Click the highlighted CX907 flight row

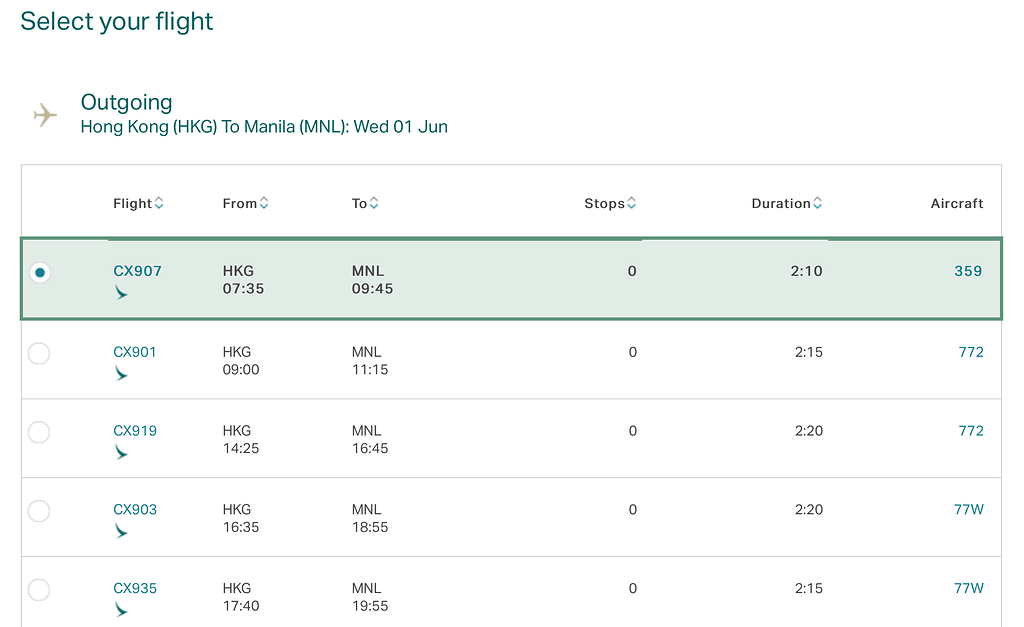(512, 279)
